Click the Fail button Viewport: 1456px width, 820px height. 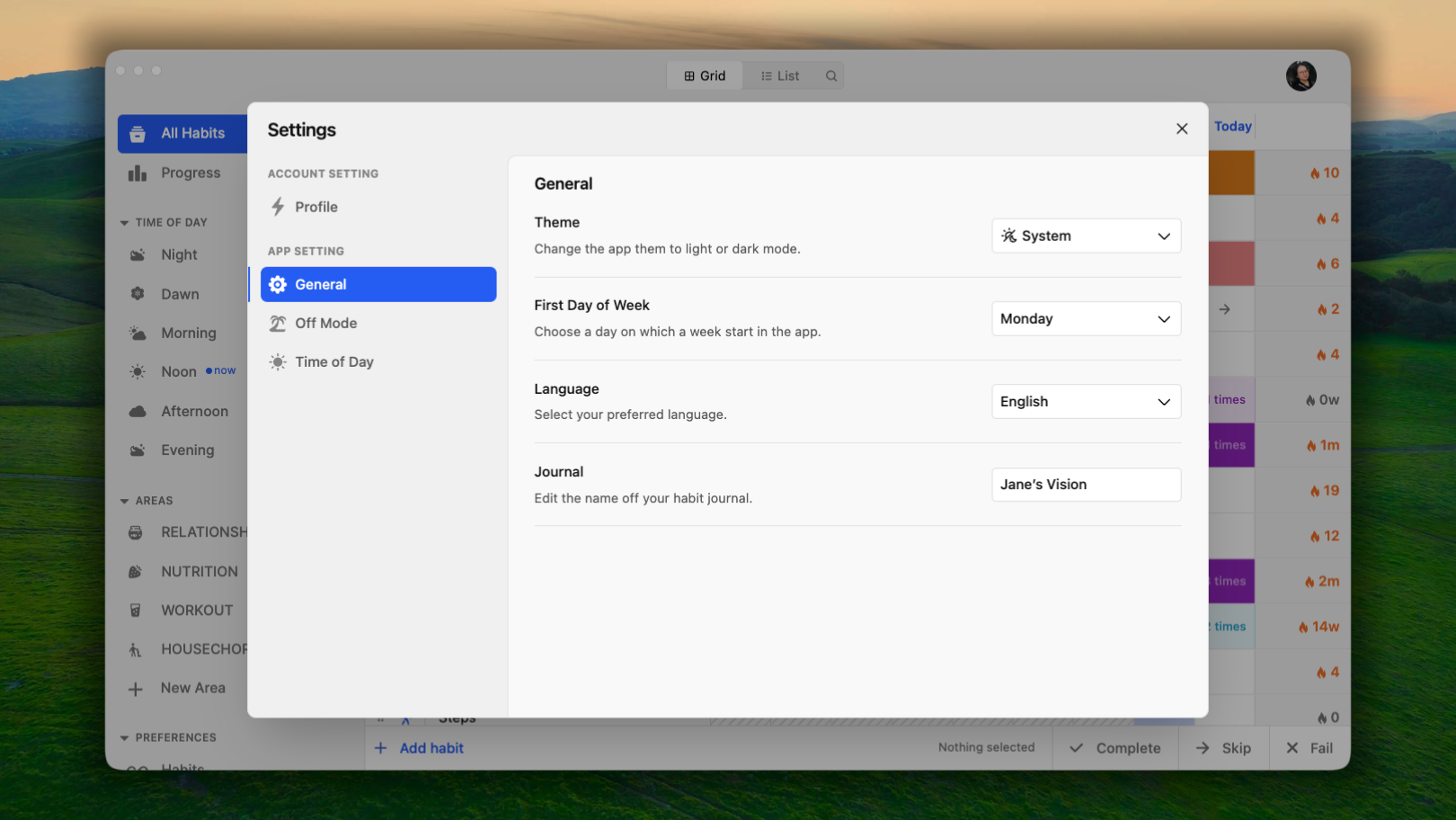[1310, 748]
